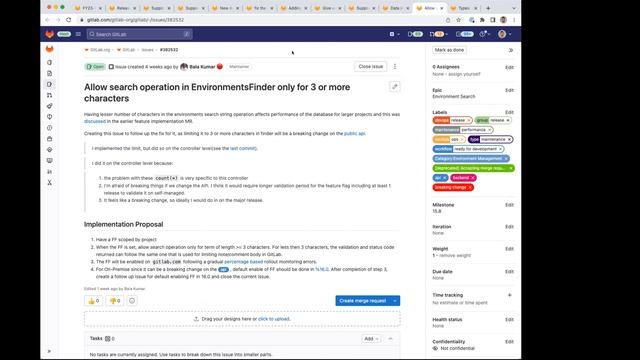Open issue actions kebab menu
The height and width of the screenshot is (360, 640).
point(395,67)
